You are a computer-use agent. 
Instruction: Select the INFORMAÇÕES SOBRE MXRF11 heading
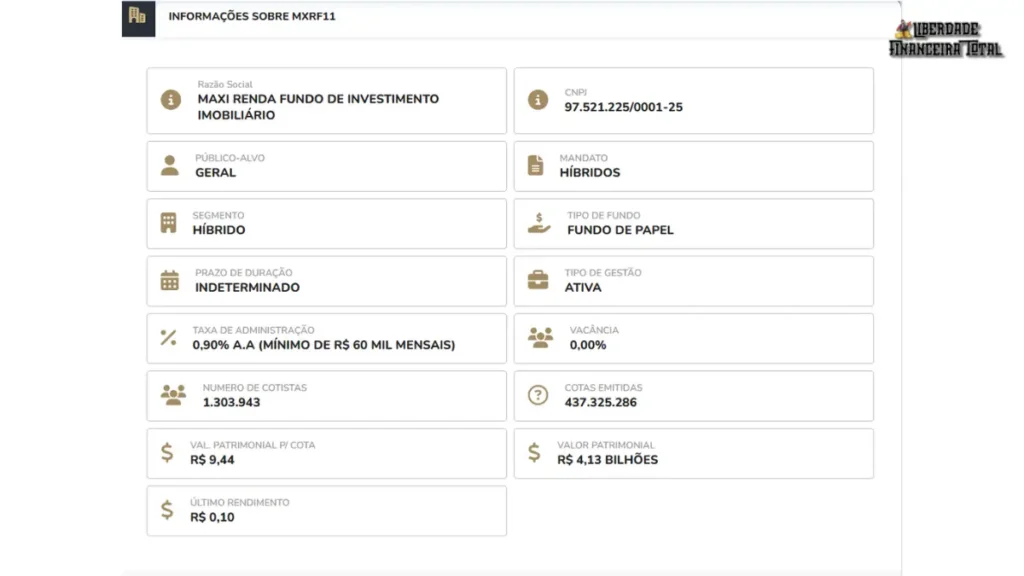[x=252, y=16]
